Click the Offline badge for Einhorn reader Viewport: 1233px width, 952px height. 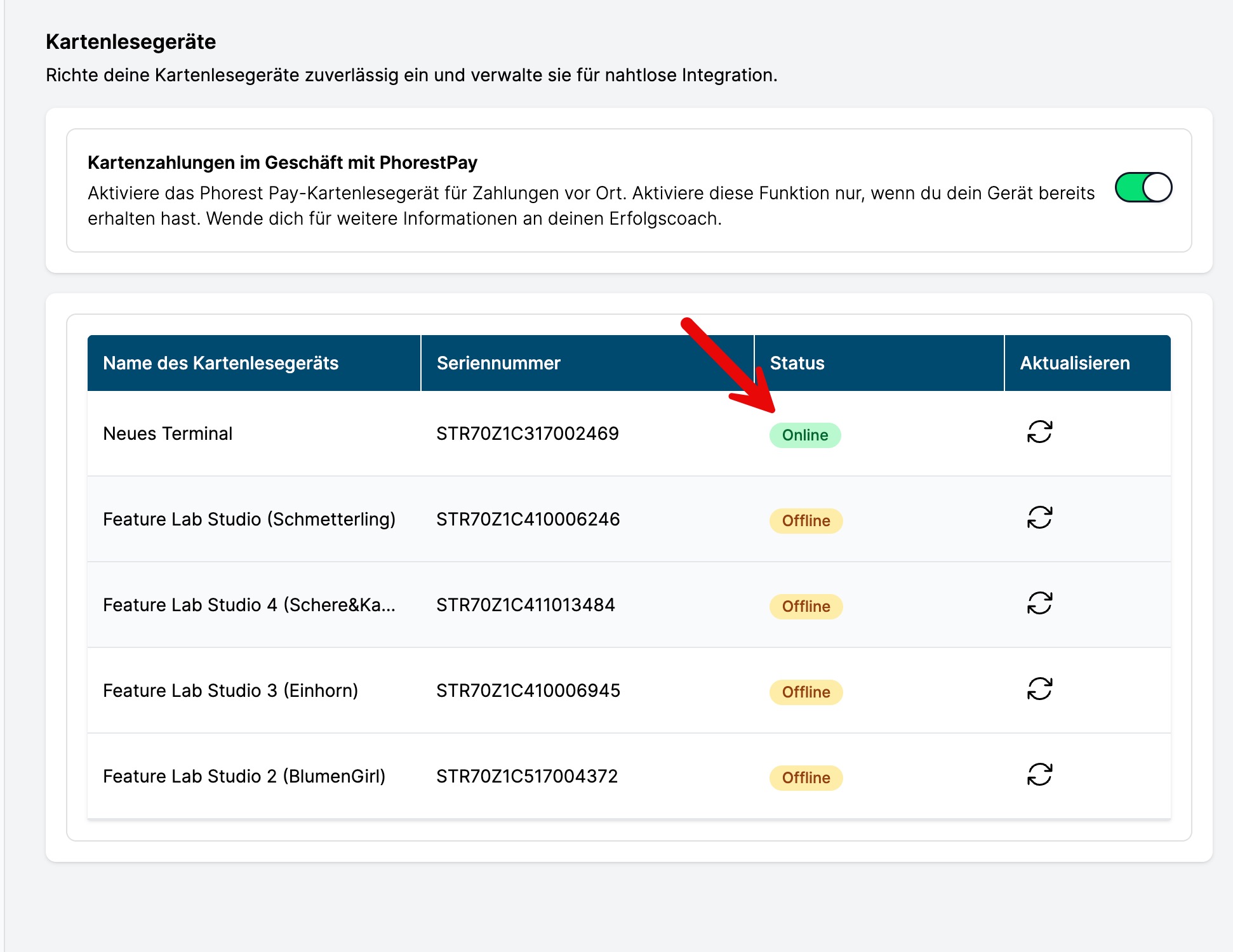(x=806, y=692)
